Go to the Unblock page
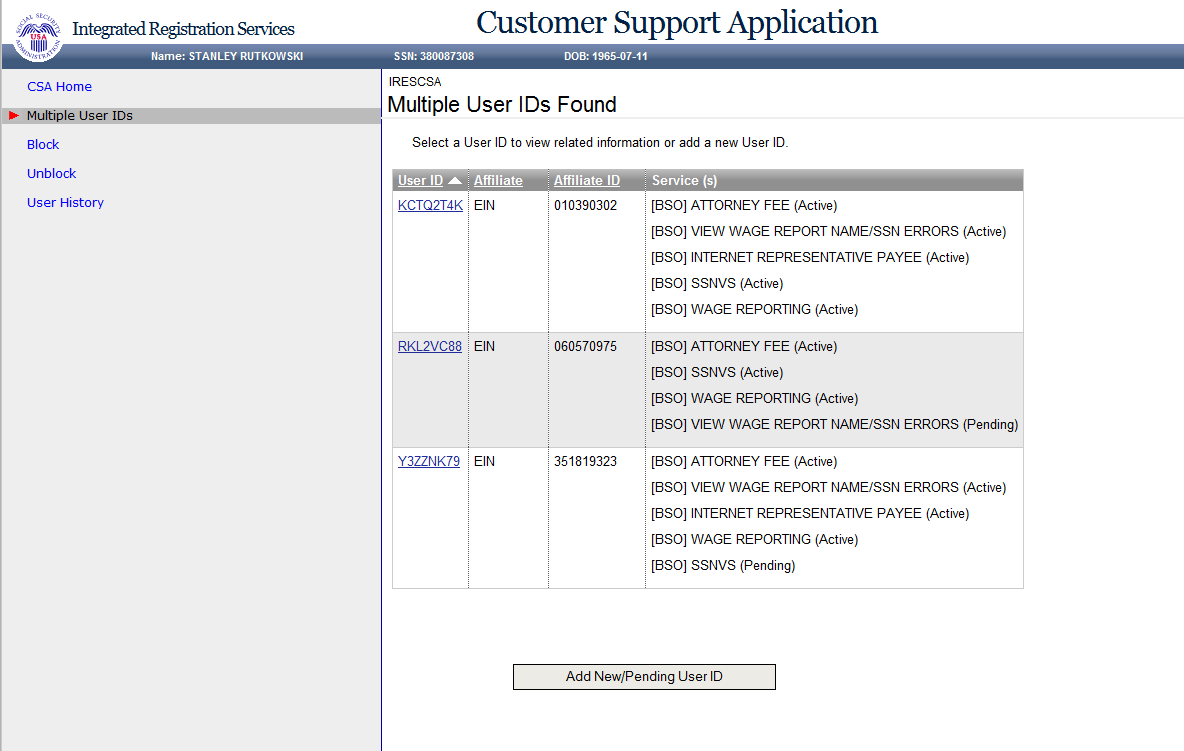Screen dimensions: 1184x751 point(52,174)
